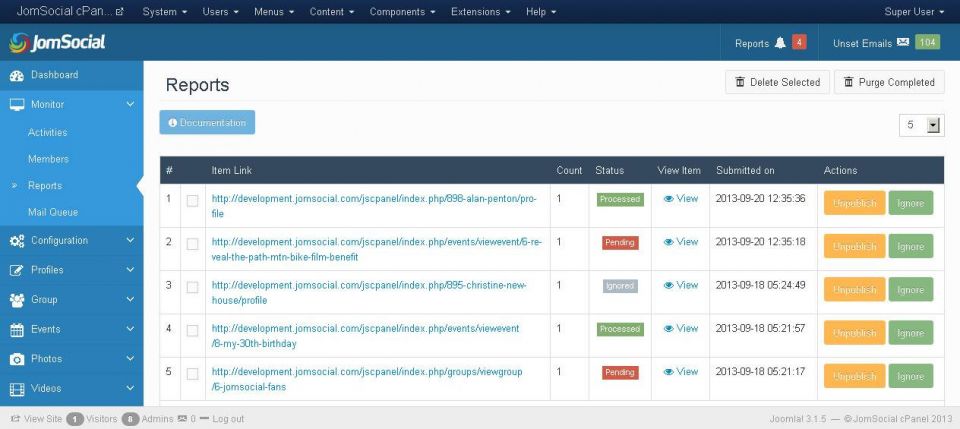
Task: Click the Purge Completed button
Action: [x=889, y=82]
